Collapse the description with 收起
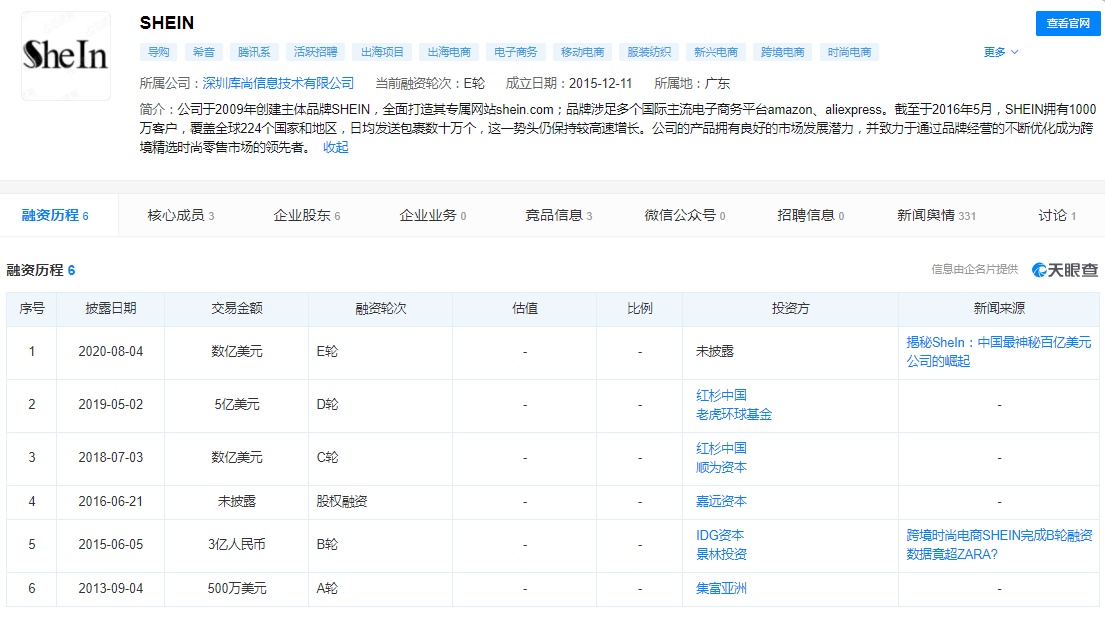The width and height of the screenshot is (1105, 617). coord(335,147)
